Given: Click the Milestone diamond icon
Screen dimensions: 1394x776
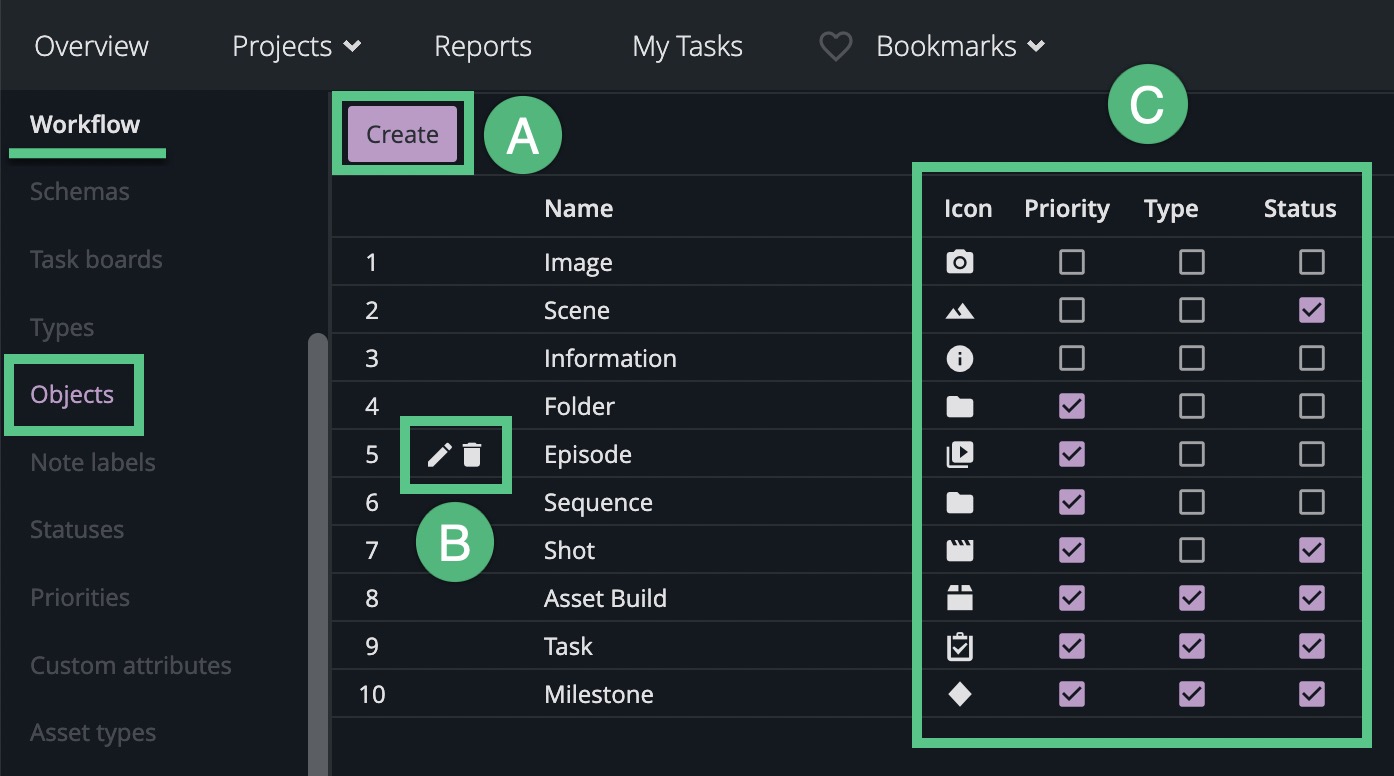Looking at the screenshot, I should coord(959,694).
